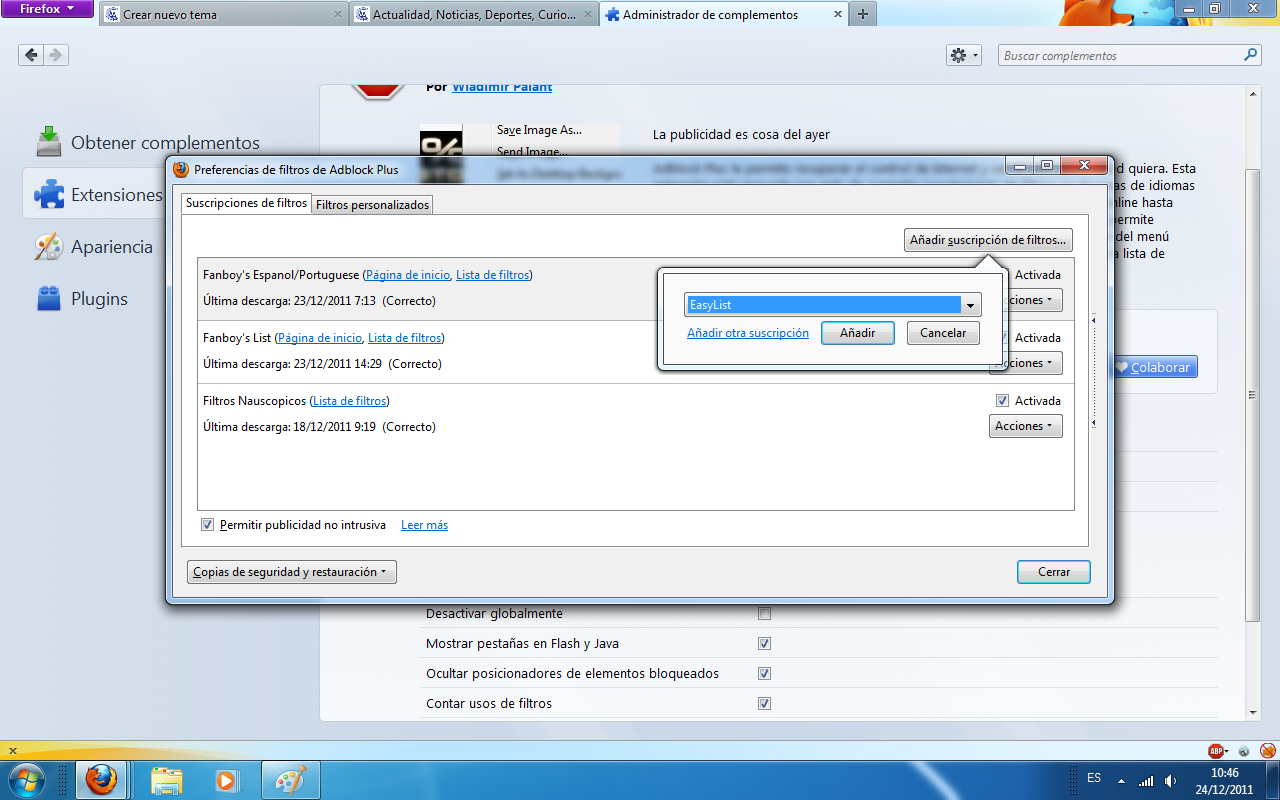Open the Leer más link

(424, 525)
